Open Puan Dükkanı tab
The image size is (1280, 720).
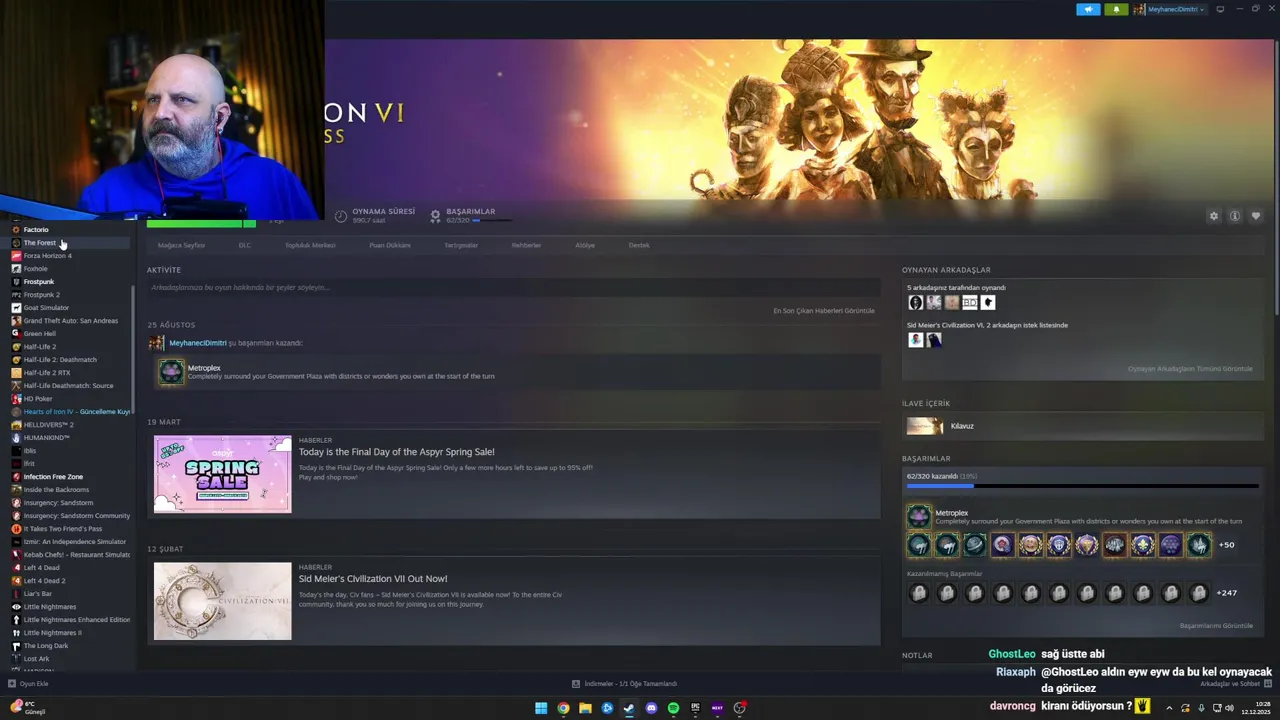point(390,245)
